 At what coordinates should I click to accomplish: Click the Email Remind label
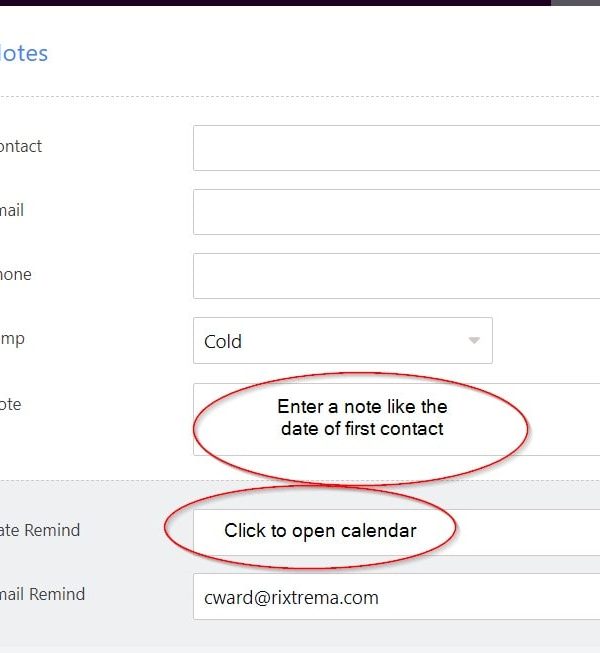coord(43,594)
